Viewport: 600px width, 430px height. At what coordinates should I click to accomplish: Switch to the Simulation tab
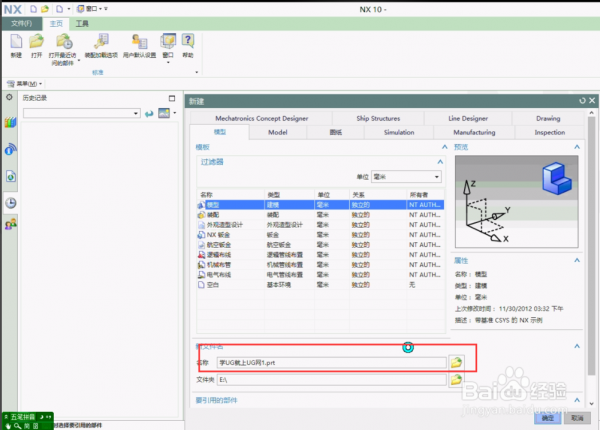[399, 132]
